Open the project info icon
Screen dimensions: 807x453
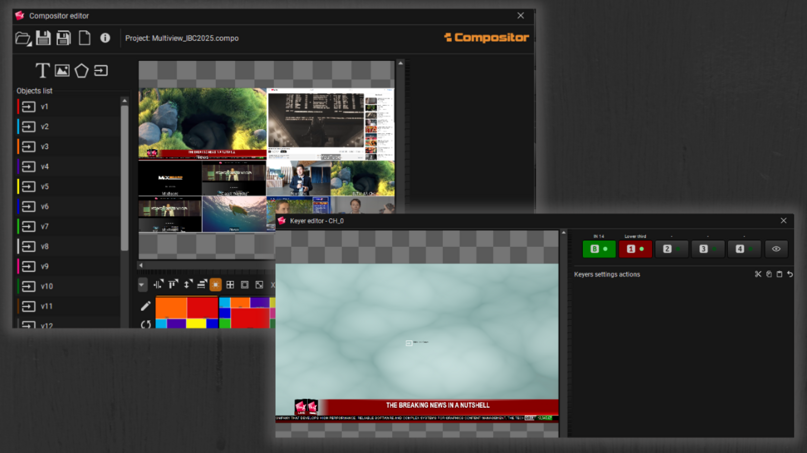coord(105,38)
